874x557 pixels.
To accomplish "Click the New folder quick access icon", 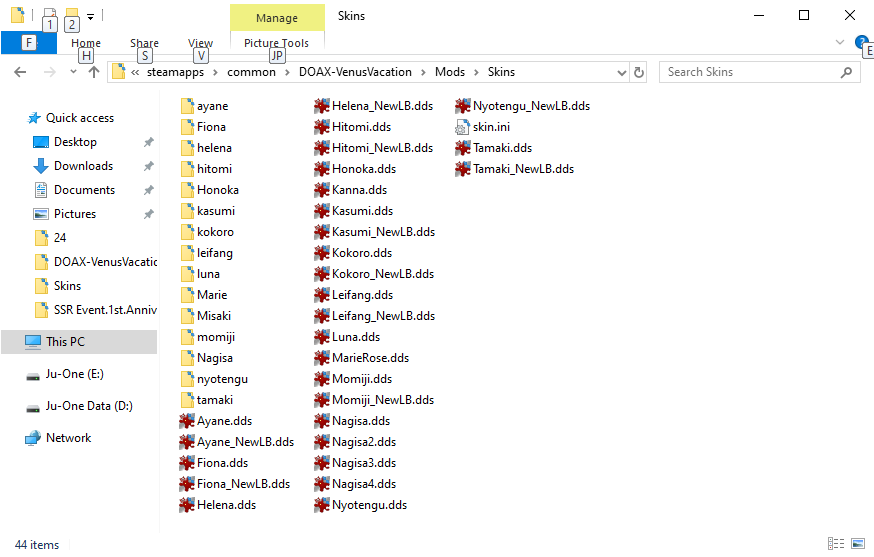I will coord(71,15).
